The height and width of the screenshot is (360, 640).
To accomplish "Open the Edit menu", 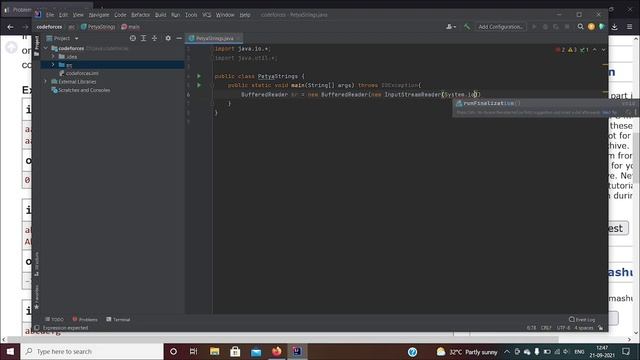I will point(63,15).
